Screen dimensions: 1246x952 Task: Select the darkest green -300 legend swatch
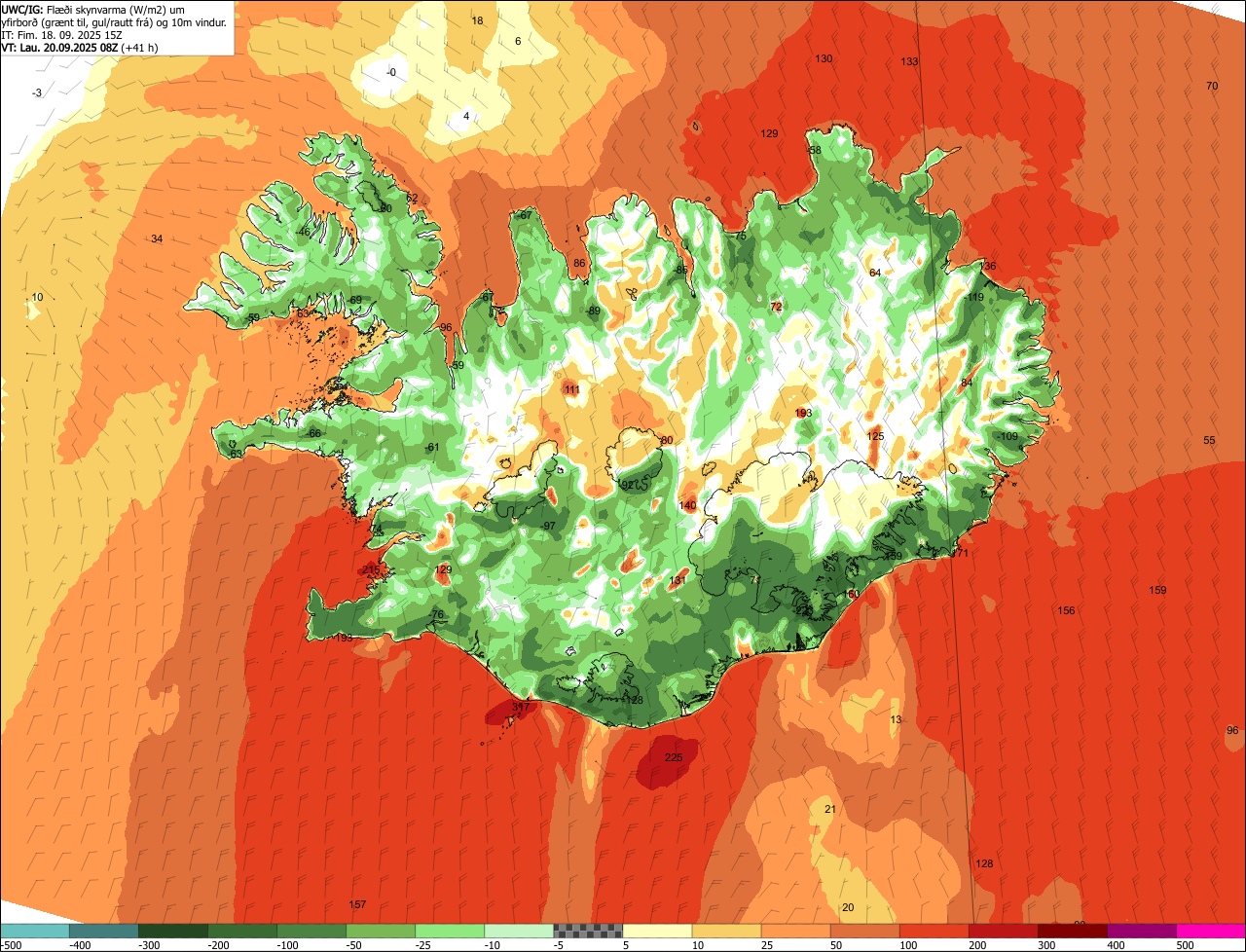(172, 931)
